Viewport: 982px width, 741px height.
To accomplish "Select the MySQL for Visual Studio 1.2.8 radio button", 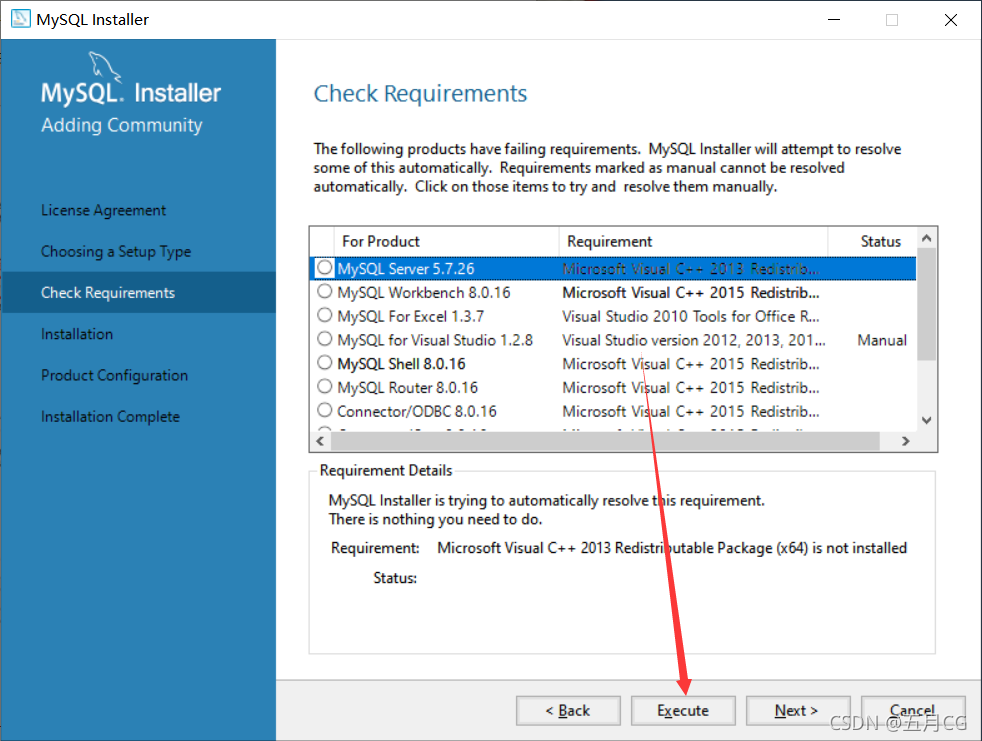I will coord(324,339).
